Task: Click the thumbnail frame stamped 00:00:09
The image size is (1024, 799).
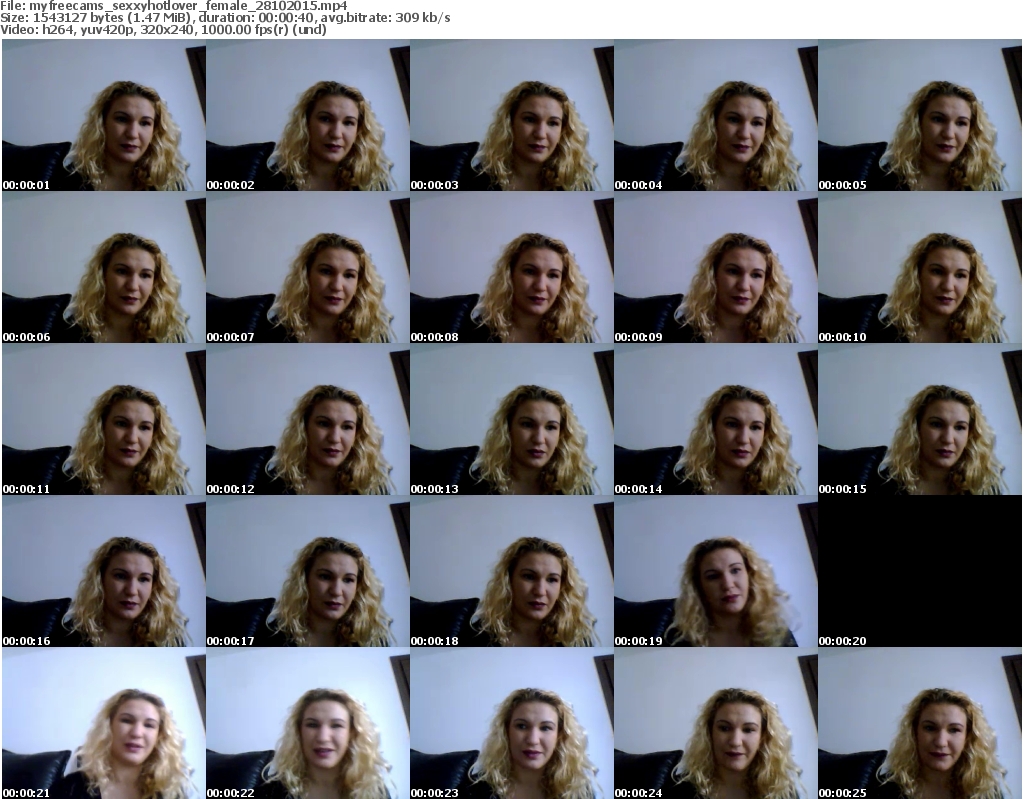Action: (x=716, y=267)
